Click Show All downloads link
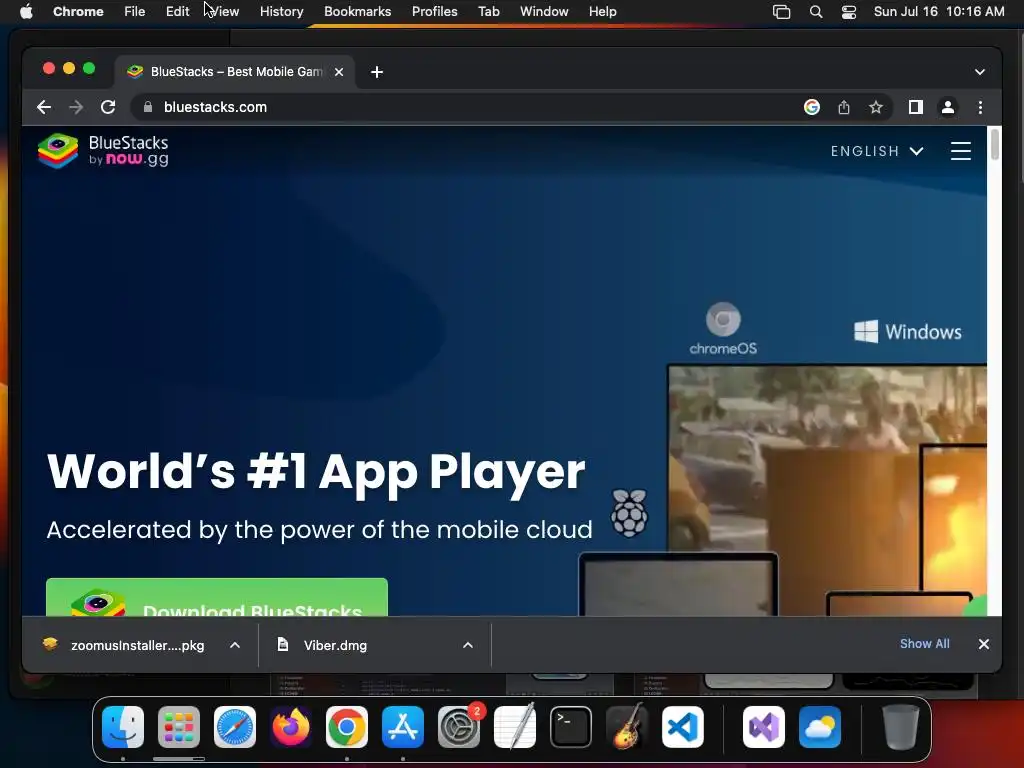This screenshot has height=768, width=1024. [925, 644]
